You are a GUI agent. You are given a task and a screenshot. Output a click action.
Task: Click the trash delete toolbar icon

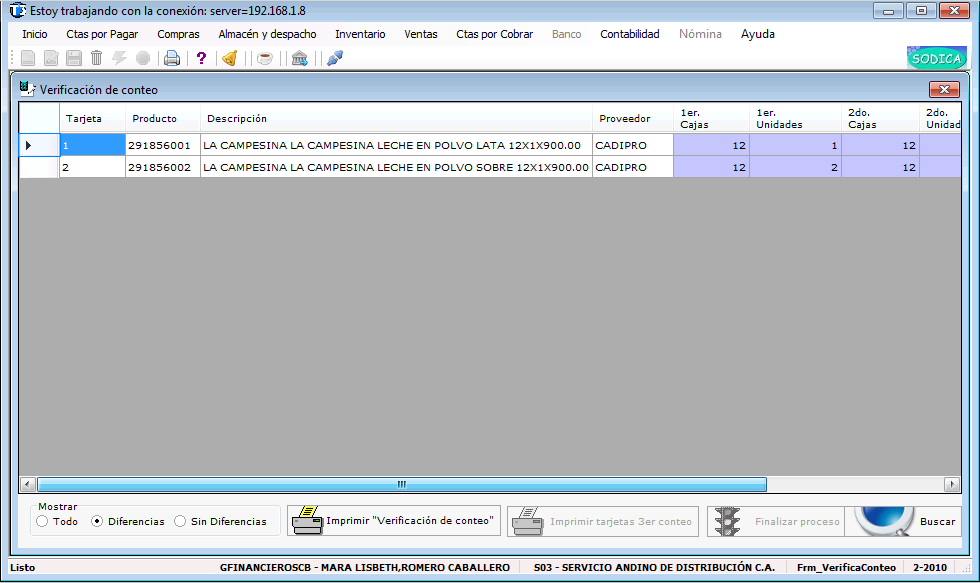click(96, 58)
